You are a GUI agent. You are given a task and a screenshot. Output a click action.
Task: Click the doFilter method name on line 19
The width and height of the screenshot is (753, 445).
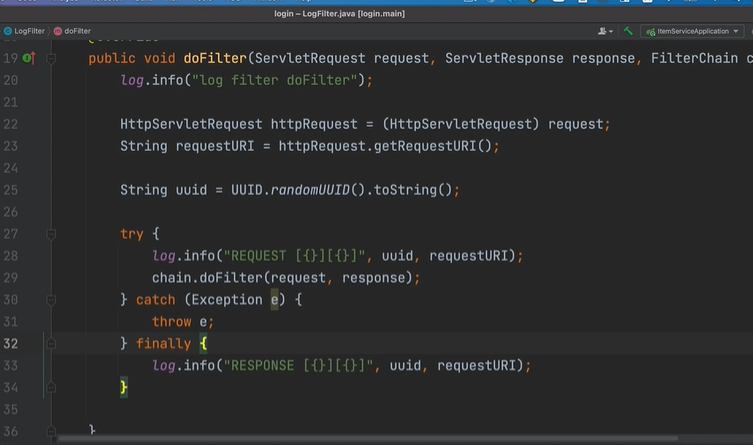click(215, 59)
